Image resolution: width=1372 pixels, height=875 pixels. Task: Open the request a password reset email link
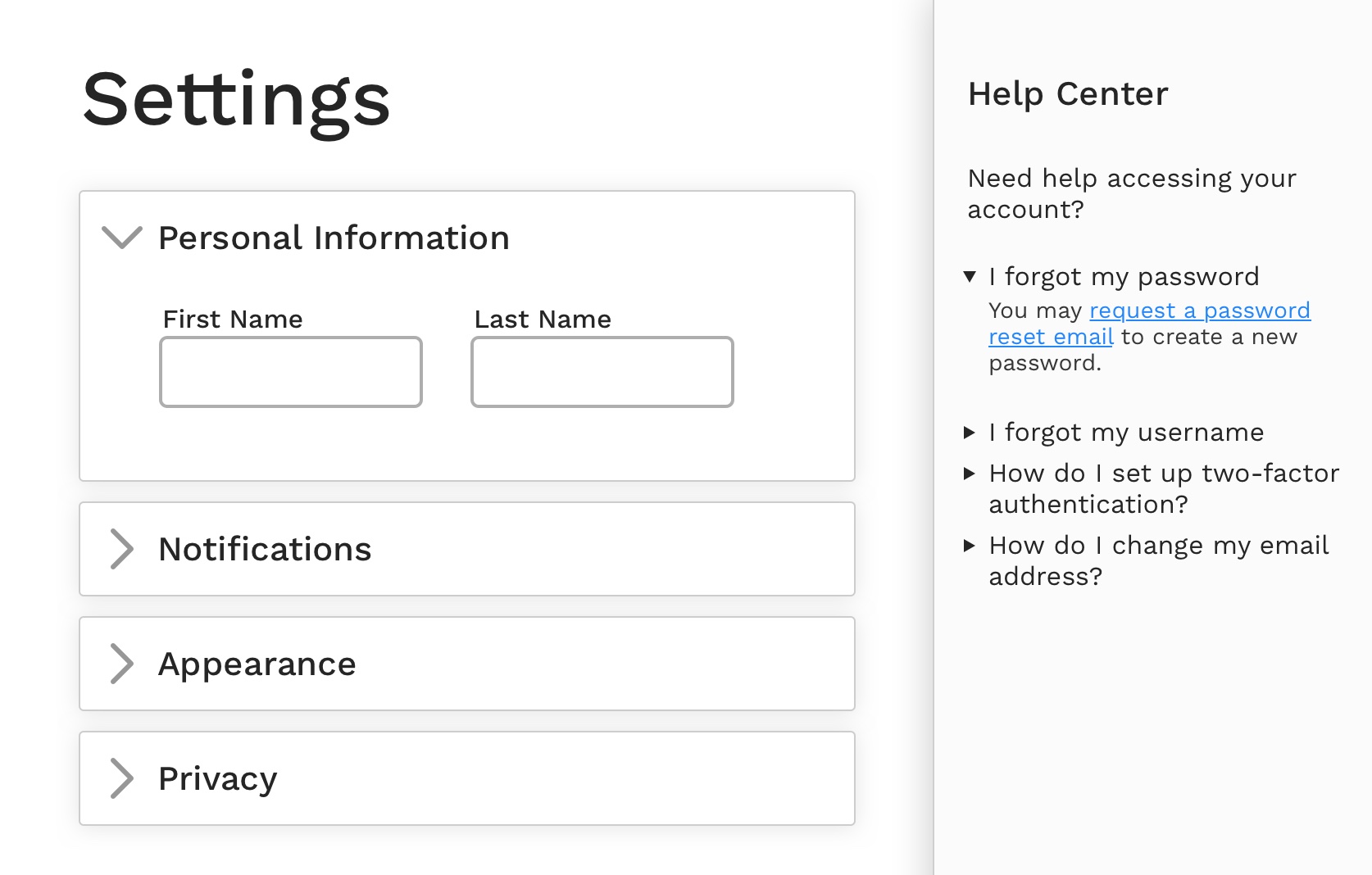click(1199, 311)
